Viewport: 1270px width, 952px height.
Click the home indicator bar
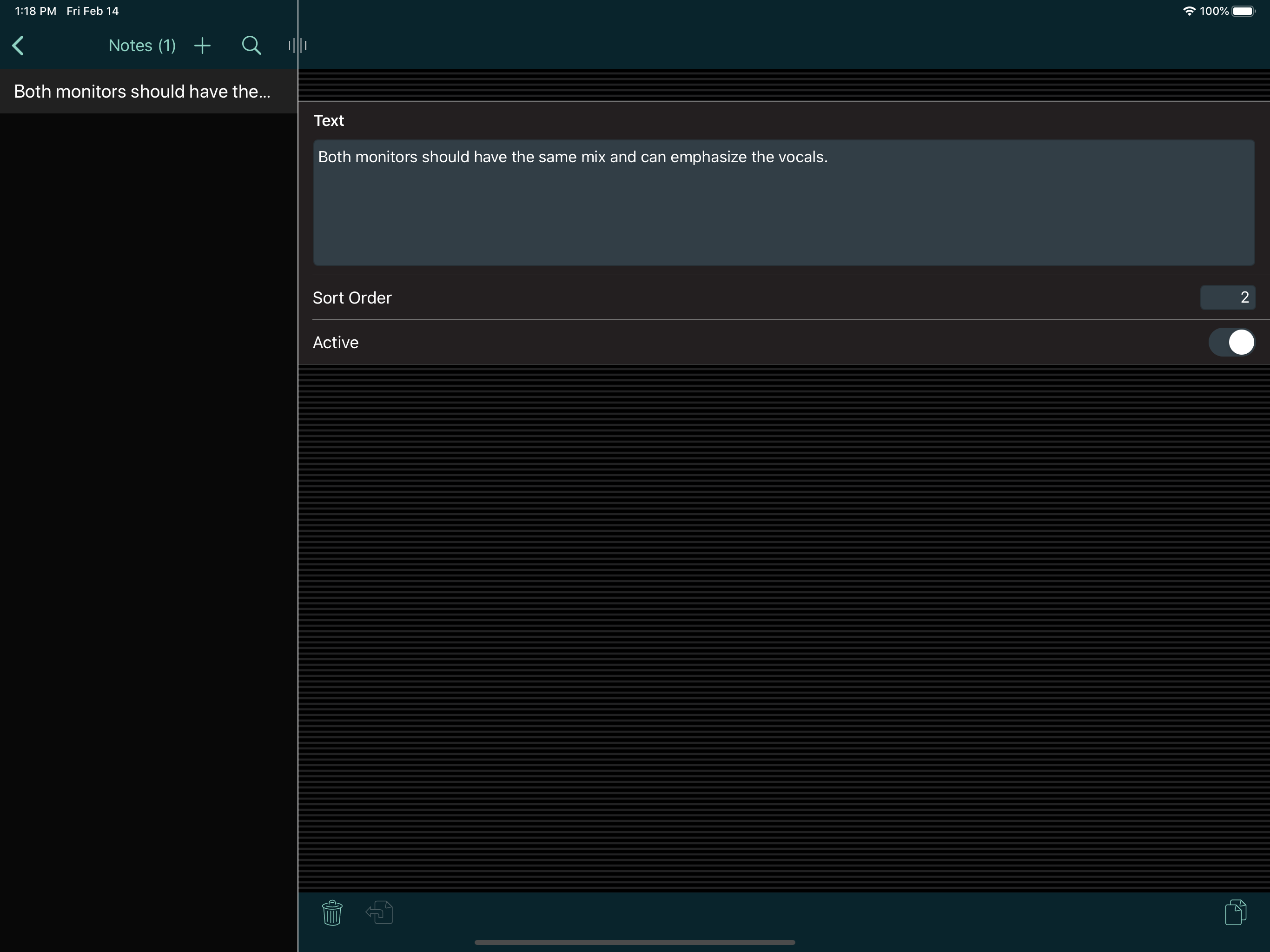pyautogui.click(x=635, y=942)
